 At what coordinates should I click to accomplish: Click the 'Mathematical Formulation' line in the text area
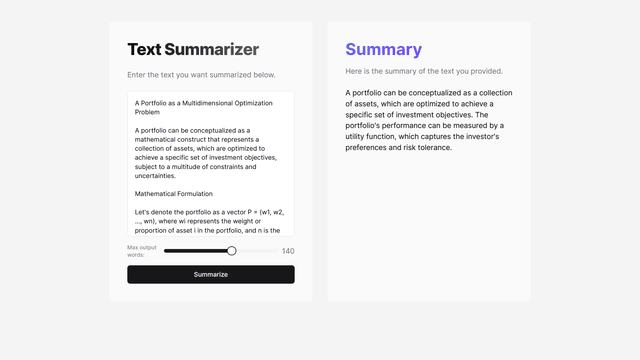pyautogui.click(x=174, y=194)
